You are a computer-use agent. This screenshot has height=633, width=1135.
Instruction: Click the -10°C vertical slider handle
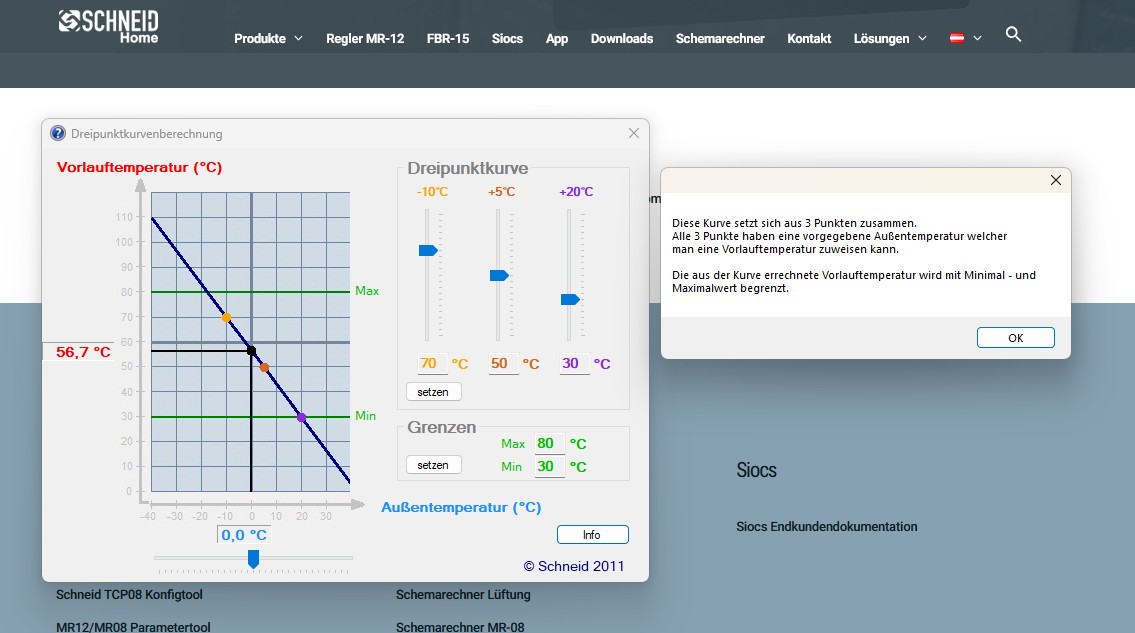click(x=428, y=250)
